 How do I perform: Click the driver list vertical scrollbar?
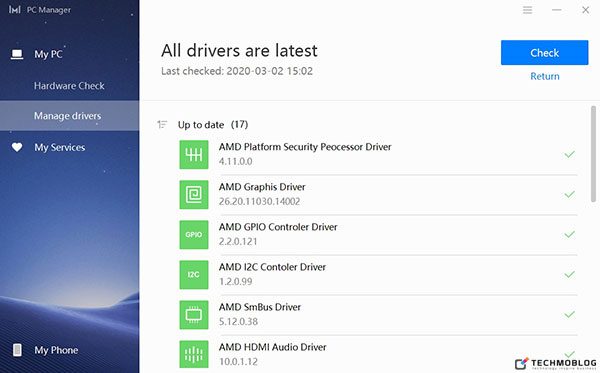[x=593, y=154]
